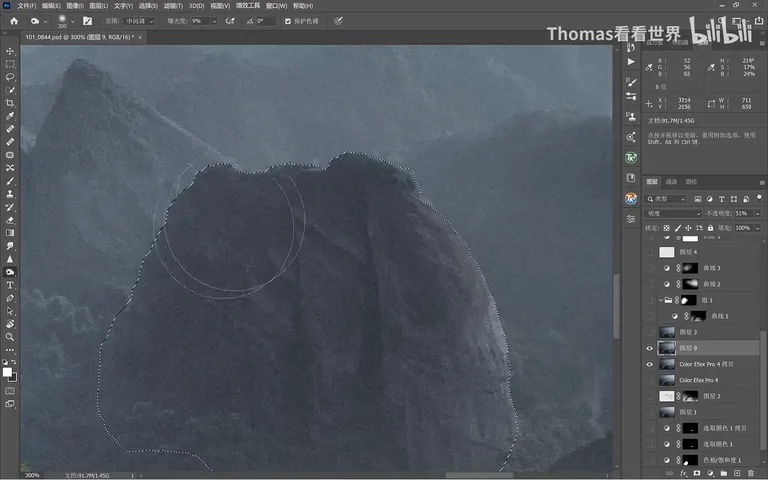Screen dimensions: 768x480
Task: Hide the 图层 9 layer
Action: [649, 348]
